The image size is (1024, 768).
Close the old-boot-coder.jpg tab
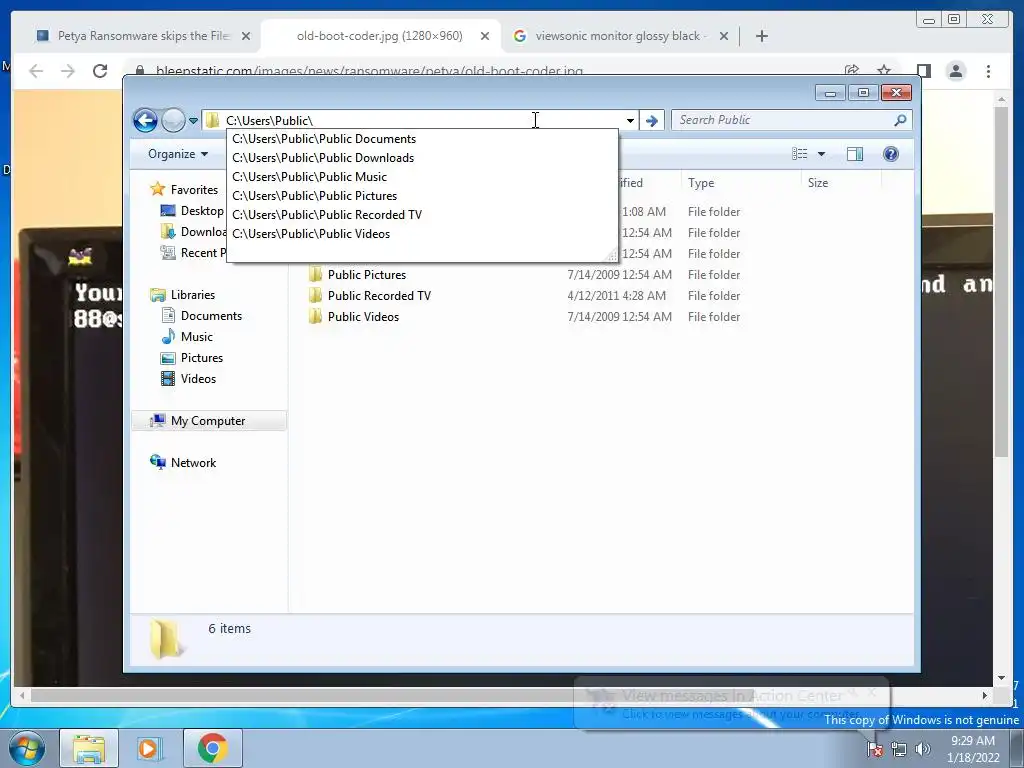(485, 37)
